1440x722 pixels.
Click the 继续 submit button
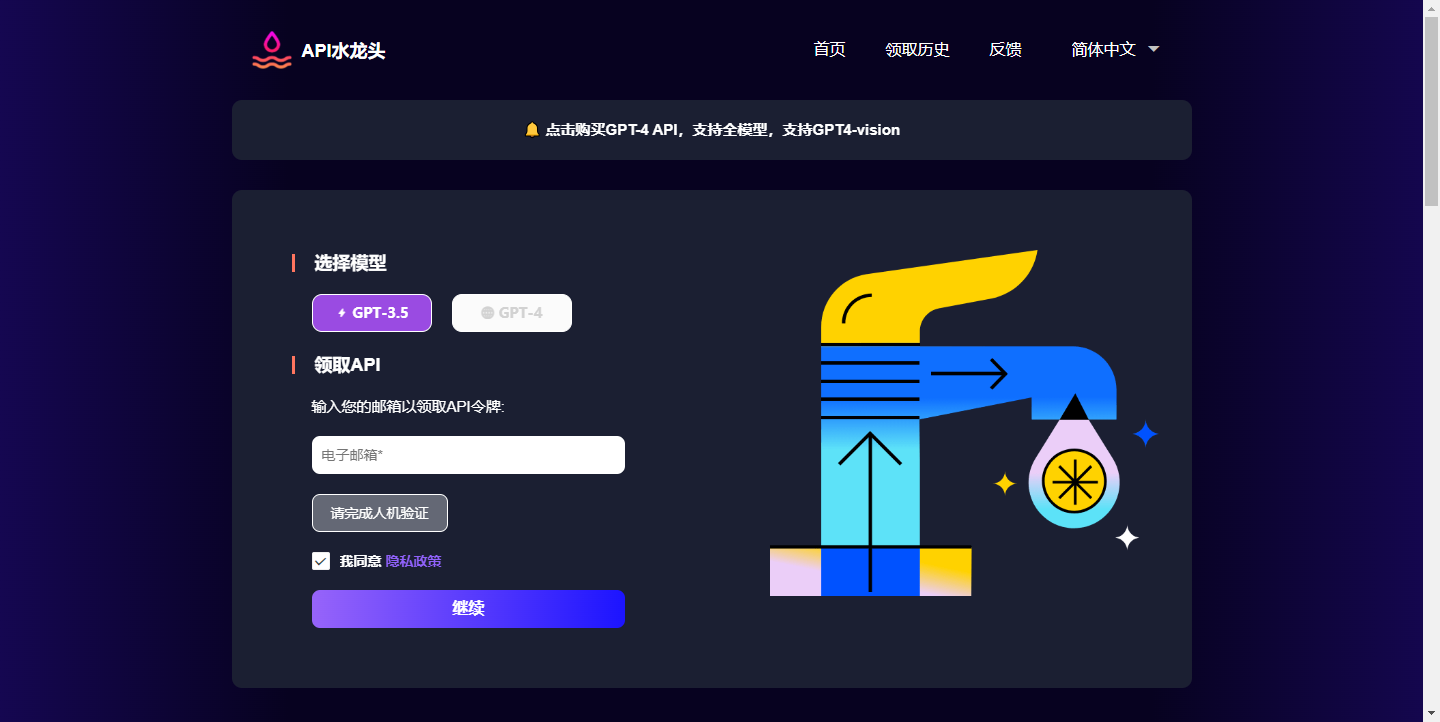click(x=468, y=609)
